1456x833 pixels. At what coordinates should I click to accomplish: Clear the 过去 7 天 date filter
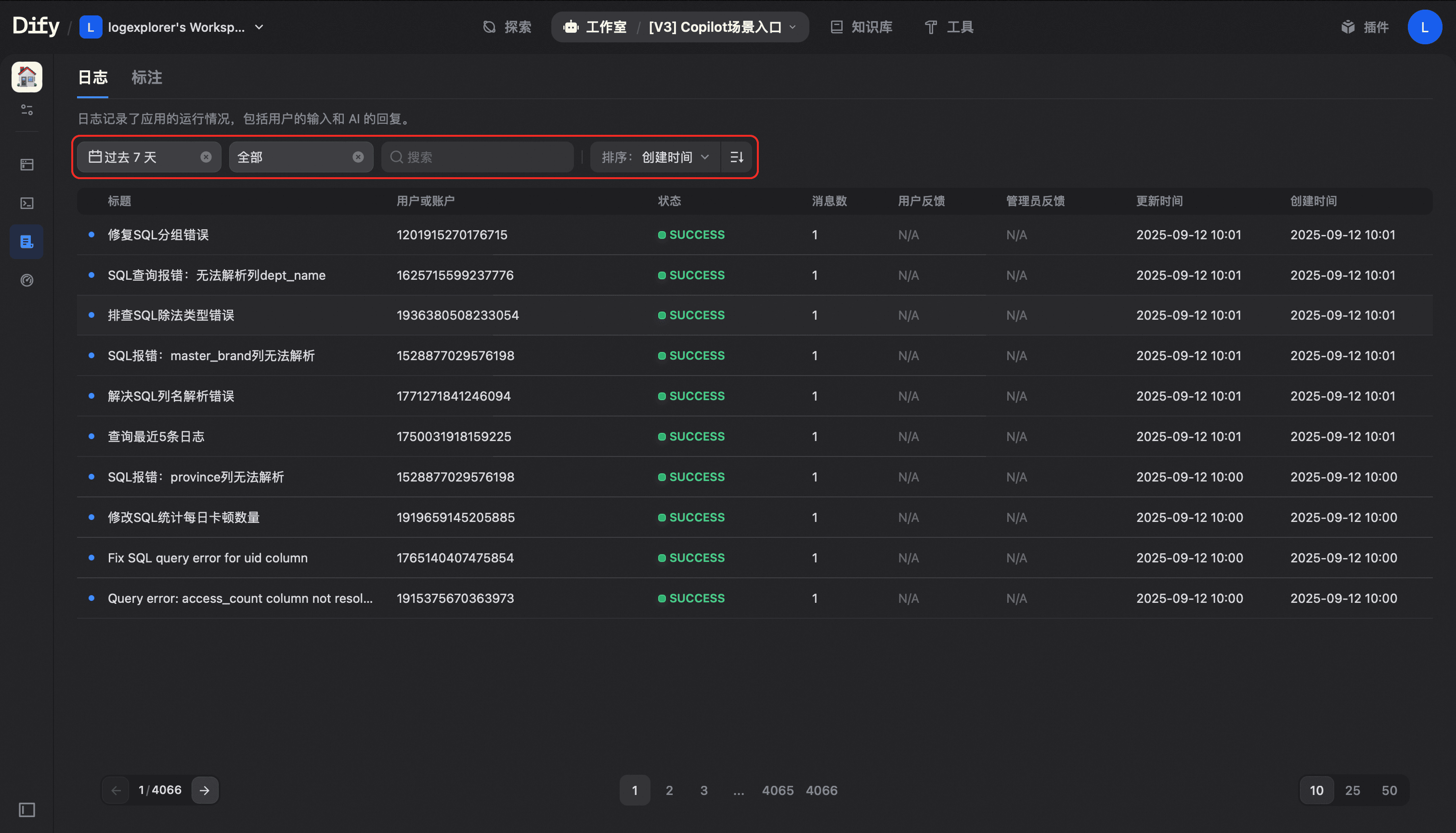[206, 157]
